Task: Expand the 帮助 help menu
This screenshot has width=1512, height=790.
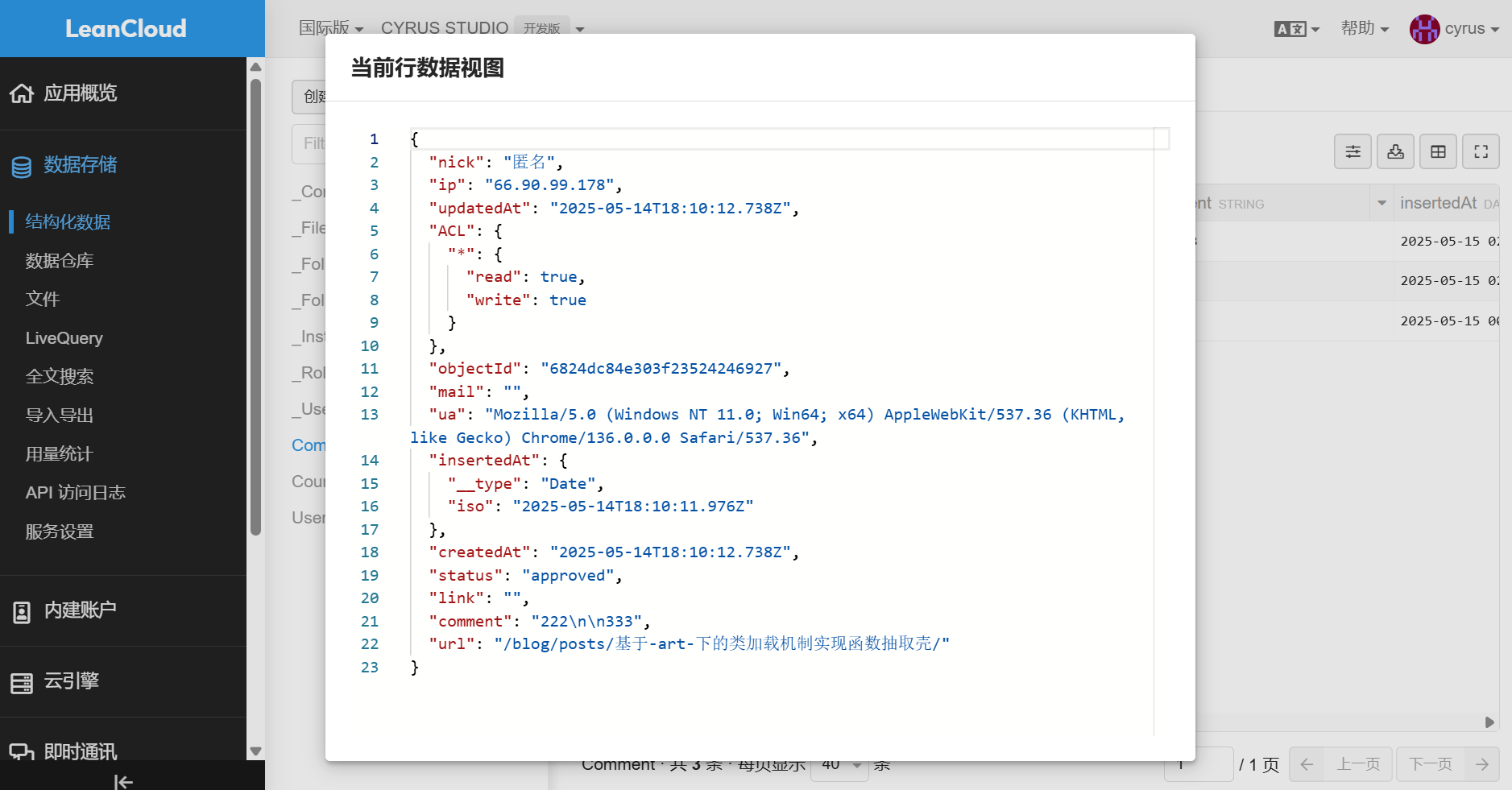Action: click(x=1365, y=28)
